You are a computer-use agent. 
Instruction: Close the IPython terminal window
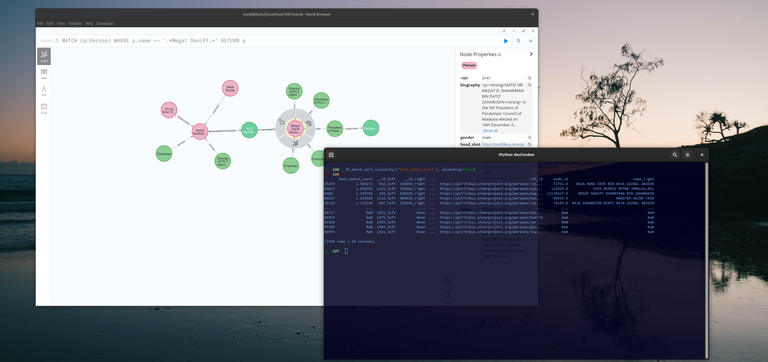701,155
